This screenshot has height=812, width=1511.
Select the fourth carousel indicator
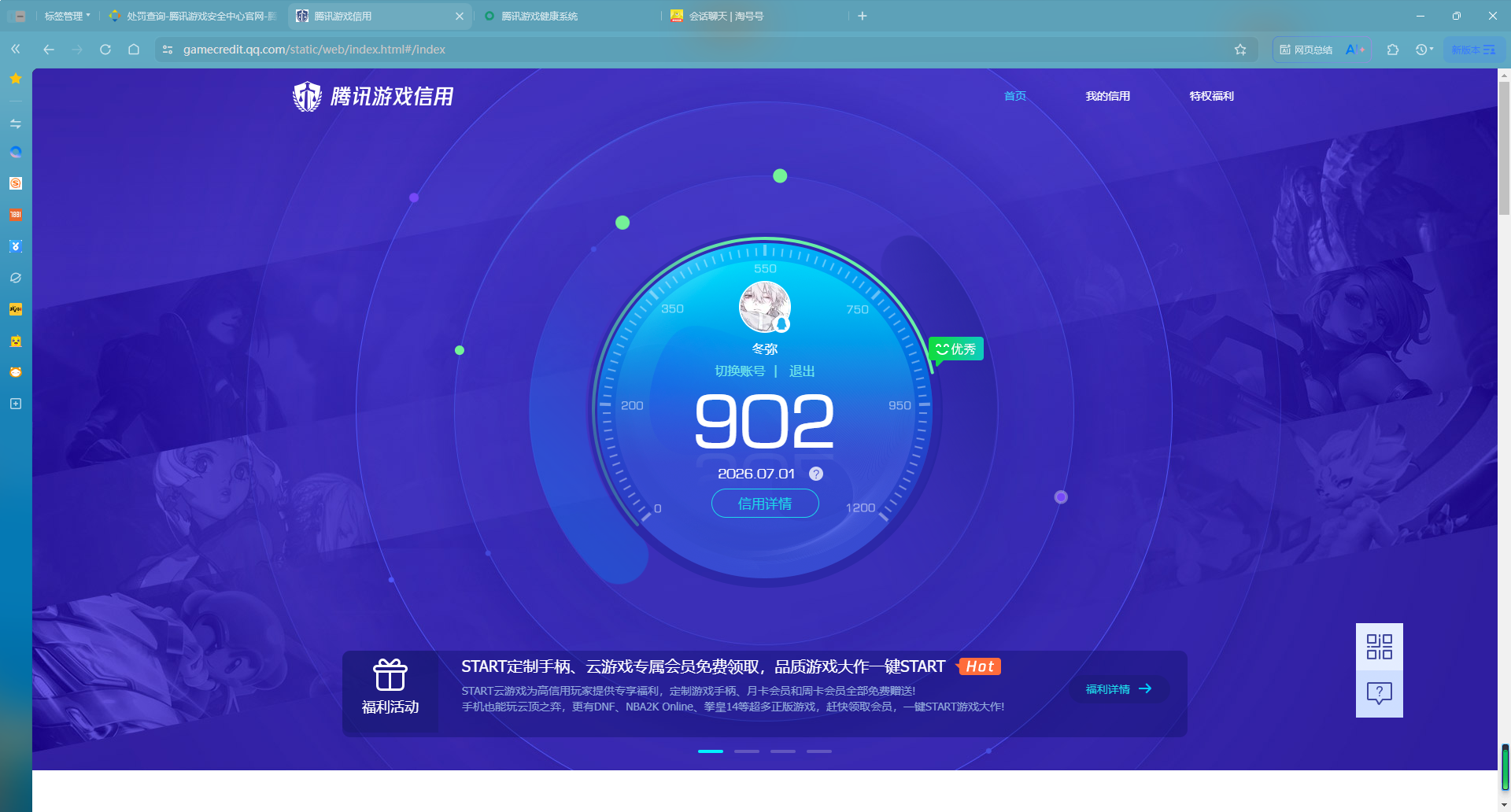(819, 751)
